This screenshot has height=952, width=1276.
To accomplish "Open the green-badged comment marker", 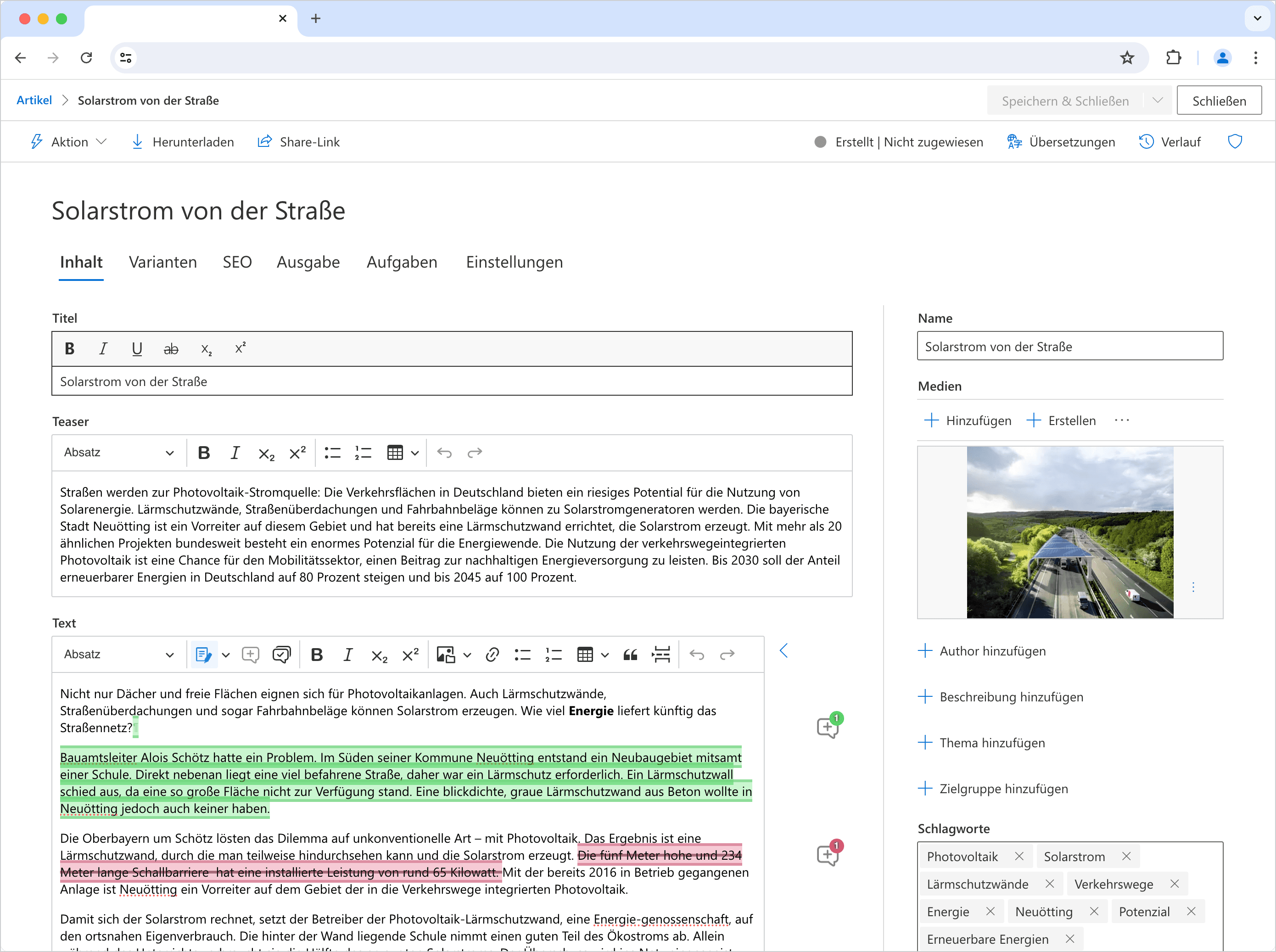I will coord(828,727).
